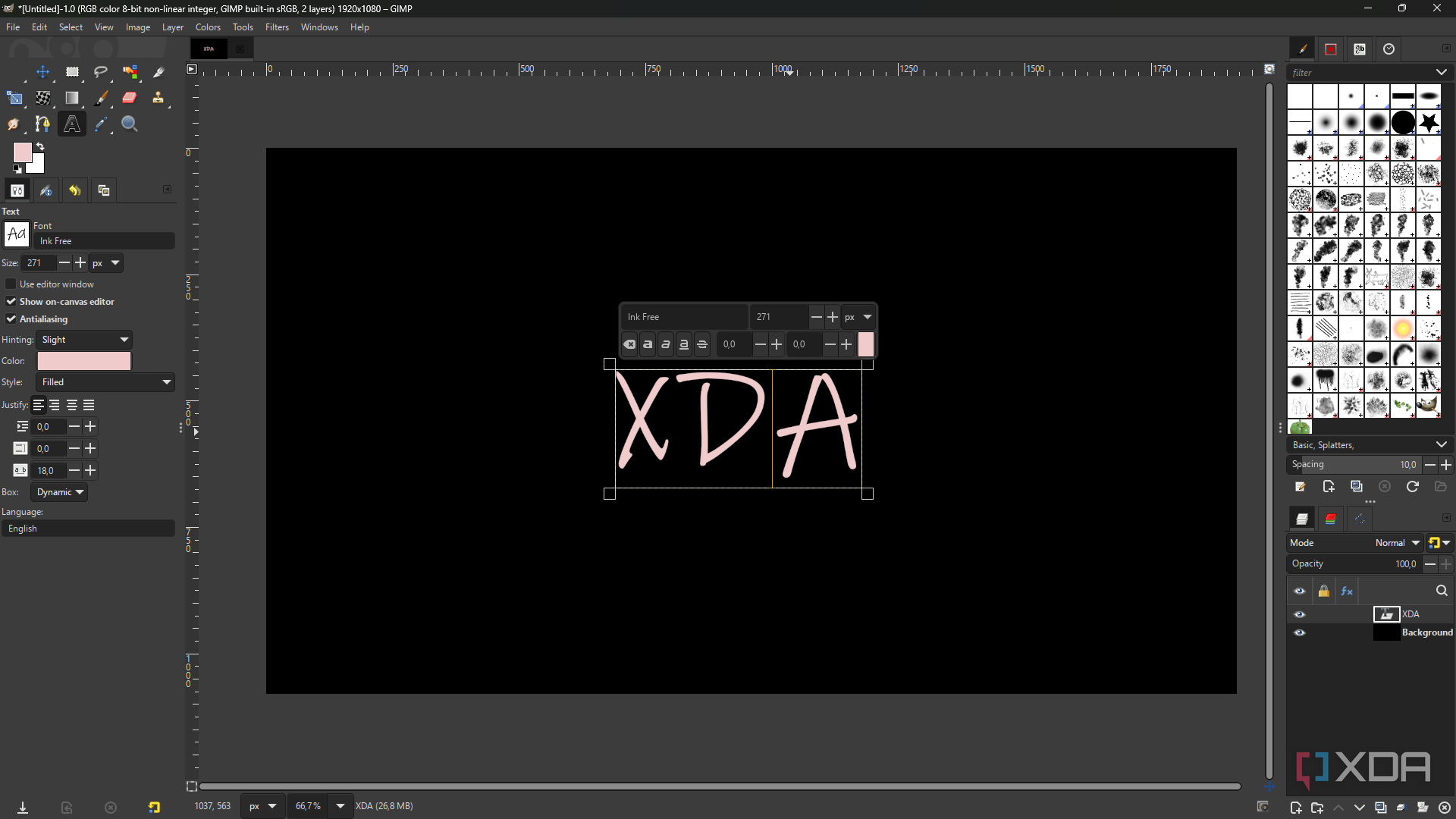This screenshot has width=1456, height=819.
Task: Select the Gradient tool
Action: 72,98
